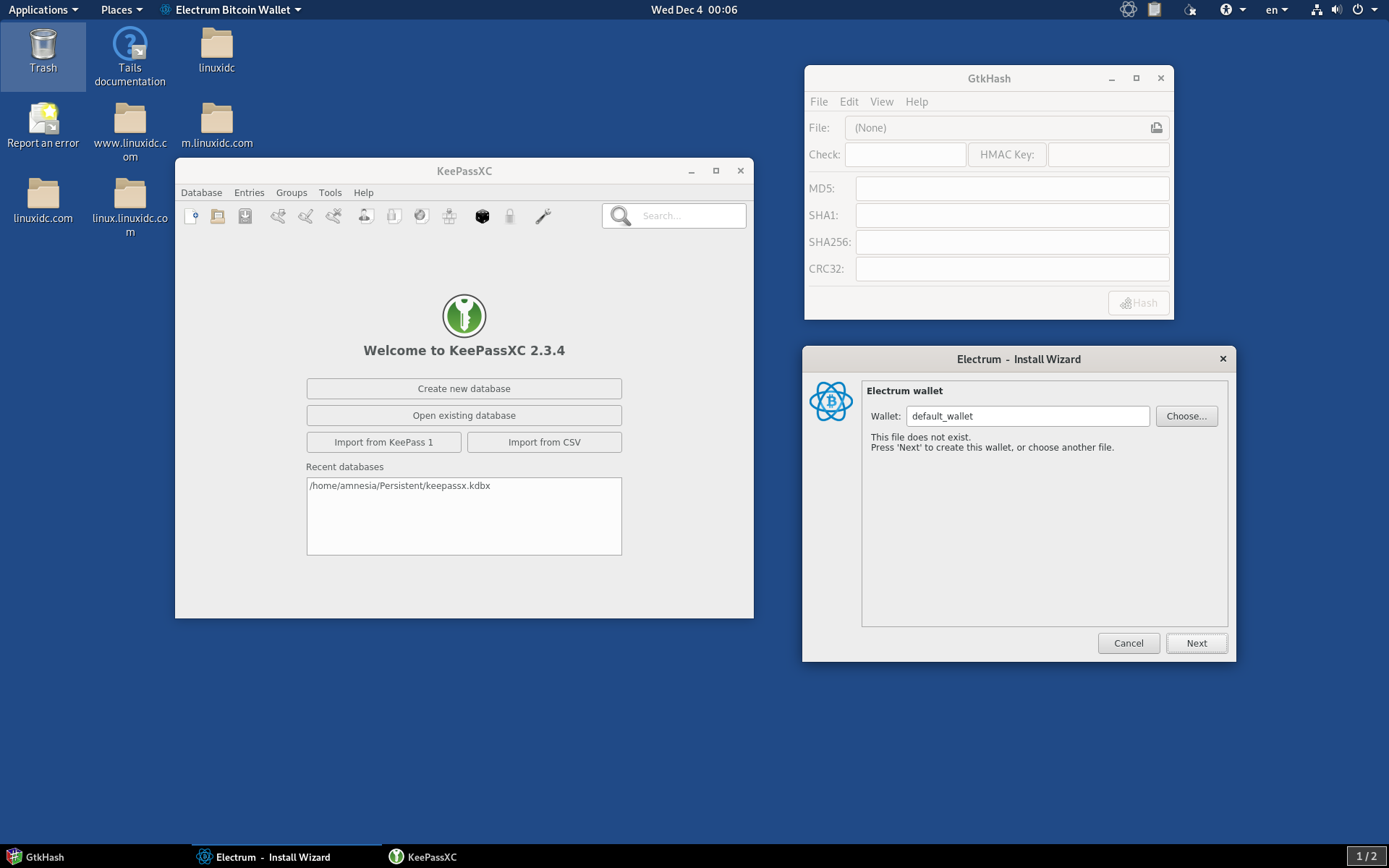1389x868 pixels.
Task: Click the Wallet name field default_wallet
Action: 1028,417
